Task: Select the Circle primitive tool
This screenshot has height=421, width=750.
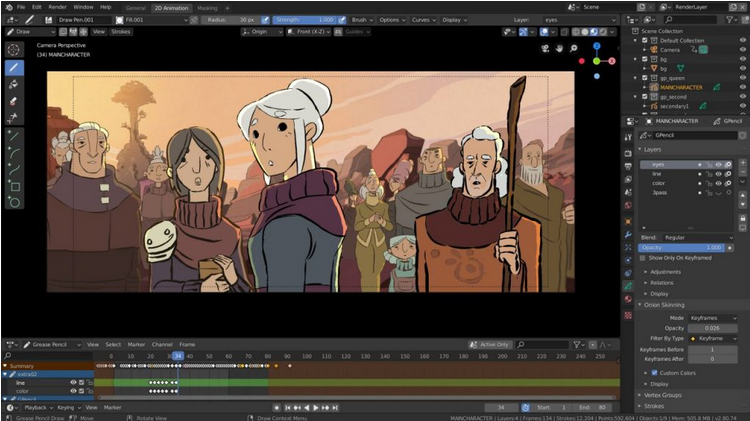Action: (x=14, y=202)
